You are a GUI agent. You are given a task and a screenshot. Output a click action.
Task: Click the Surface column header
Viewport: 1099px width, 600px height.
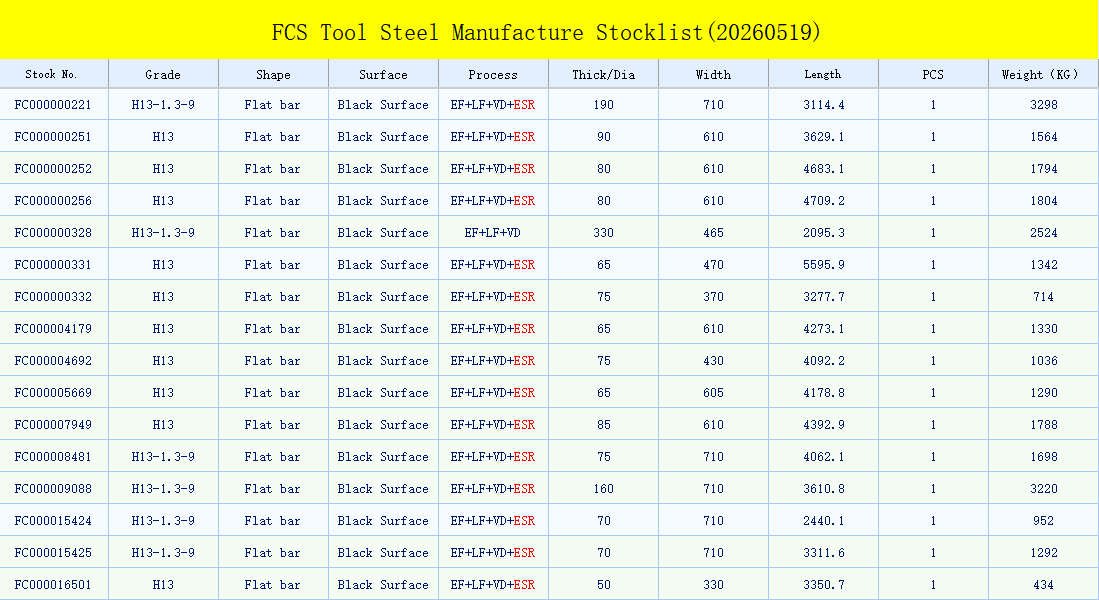[x=383, y=74]
